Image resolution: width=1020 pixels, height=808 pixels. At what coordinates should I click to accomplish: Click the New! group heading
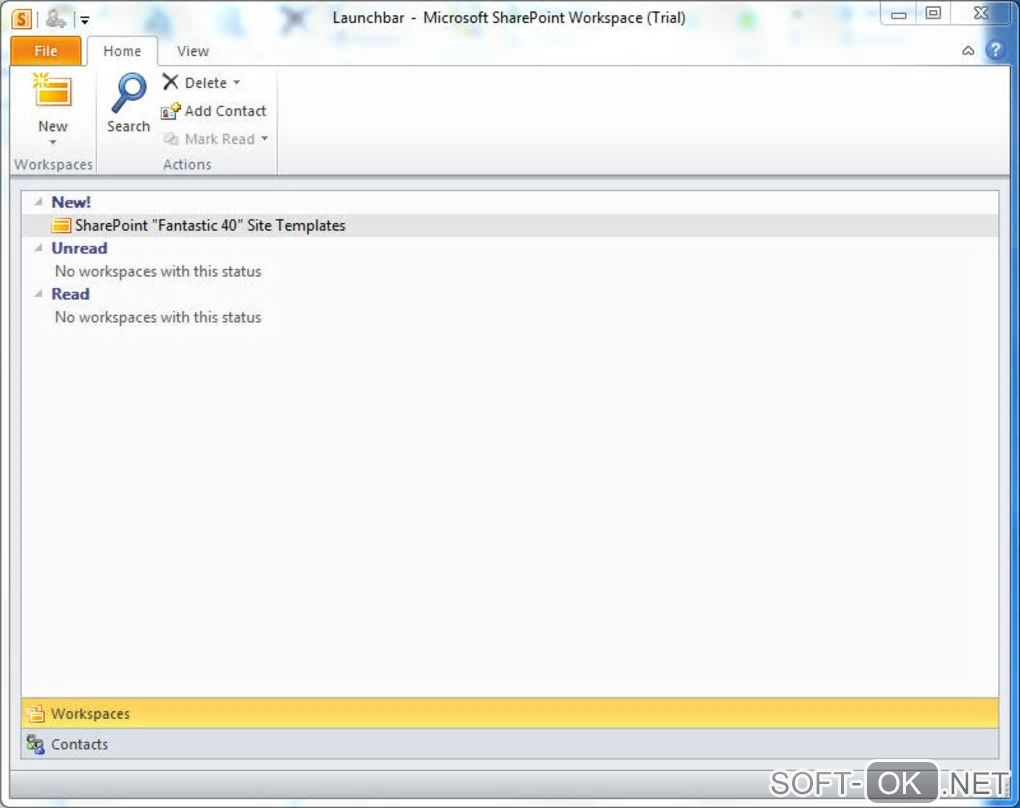[71, 202]
